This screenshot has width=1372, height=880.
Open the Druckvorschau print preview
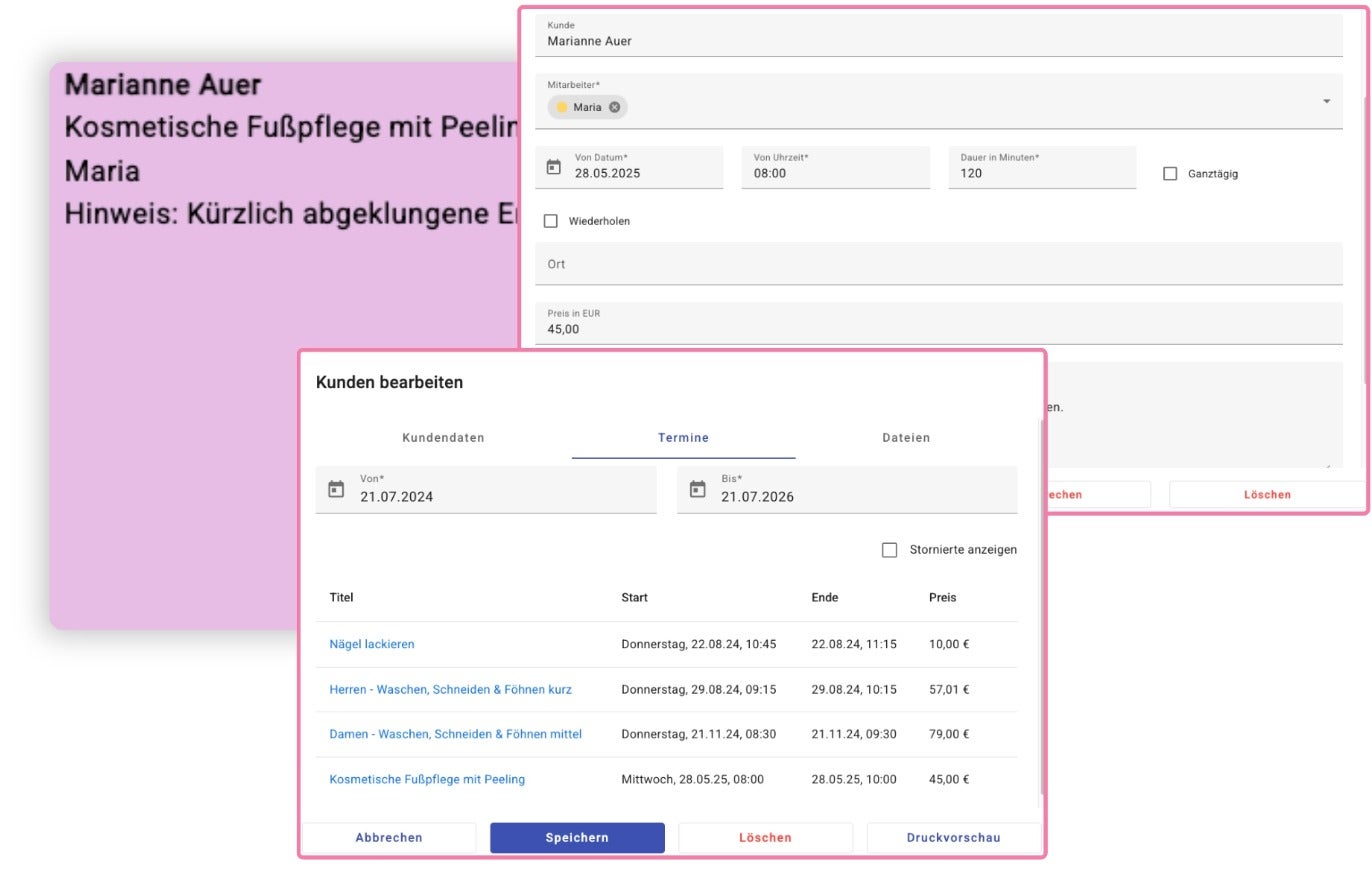pyautogui.click(x=953, y=838)
